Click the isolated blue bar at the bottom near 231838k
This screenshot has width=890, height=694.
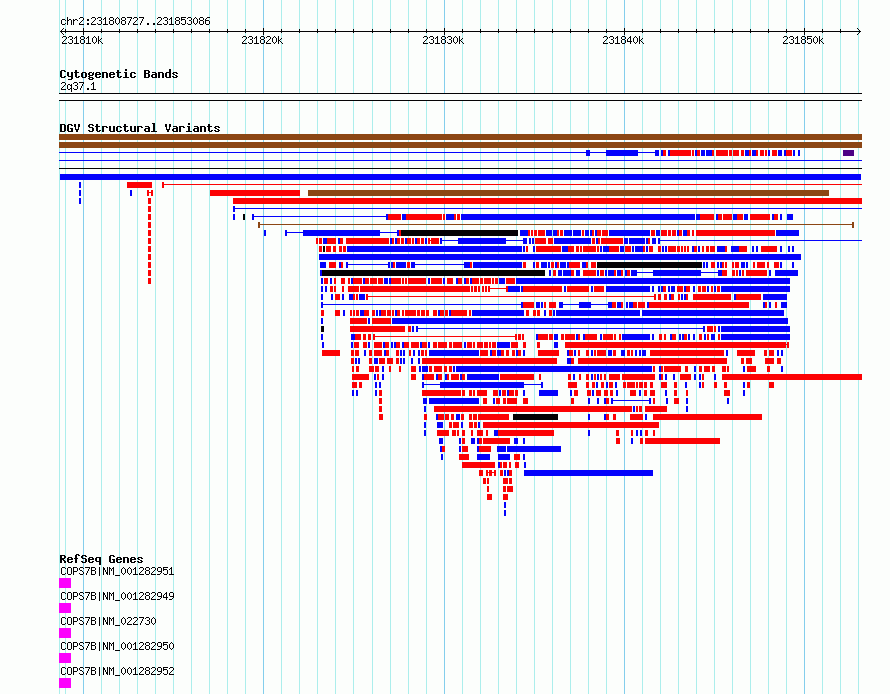click(588, 473)
